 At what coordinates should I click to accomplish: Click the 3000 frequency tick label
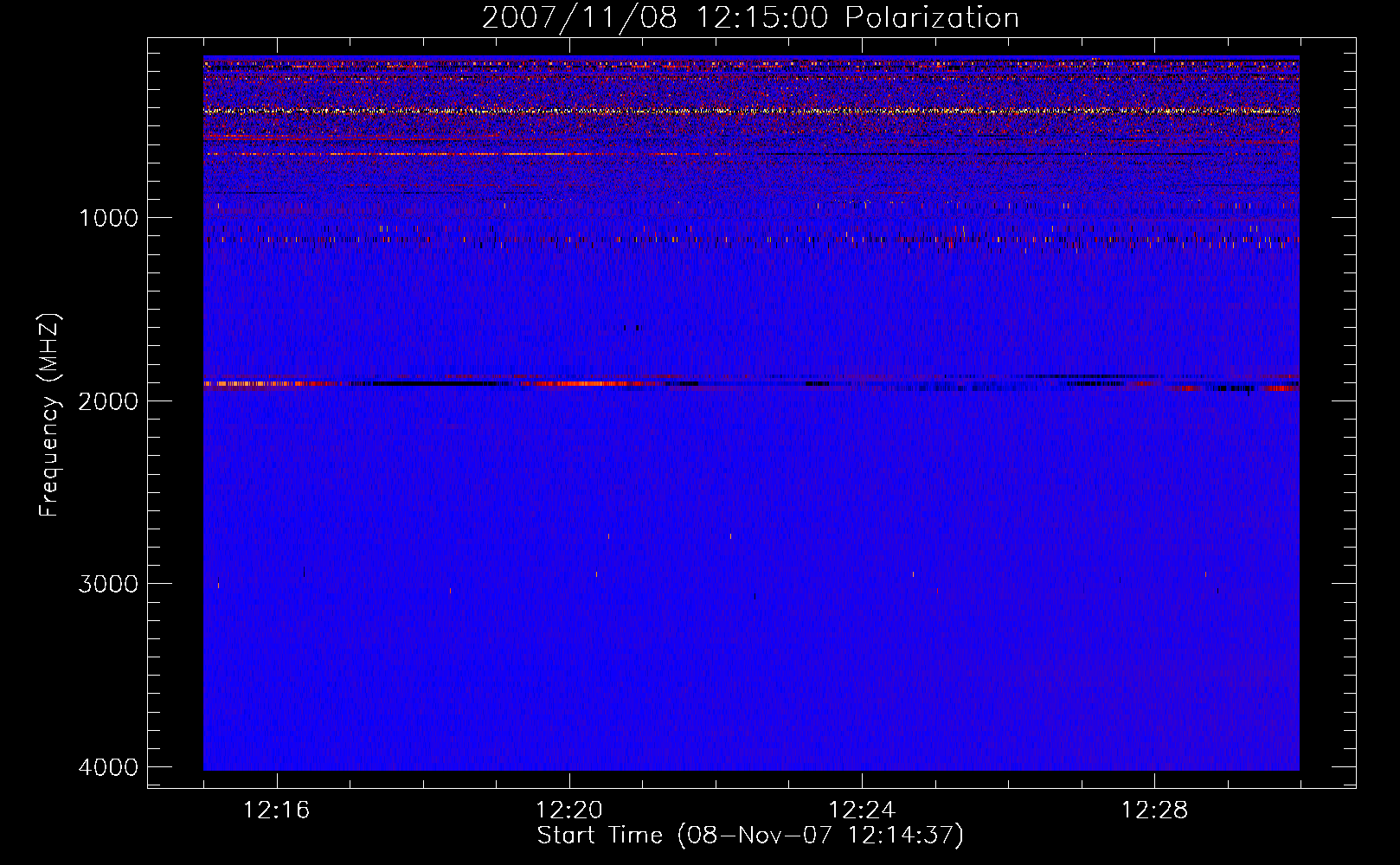click(108, 583)
